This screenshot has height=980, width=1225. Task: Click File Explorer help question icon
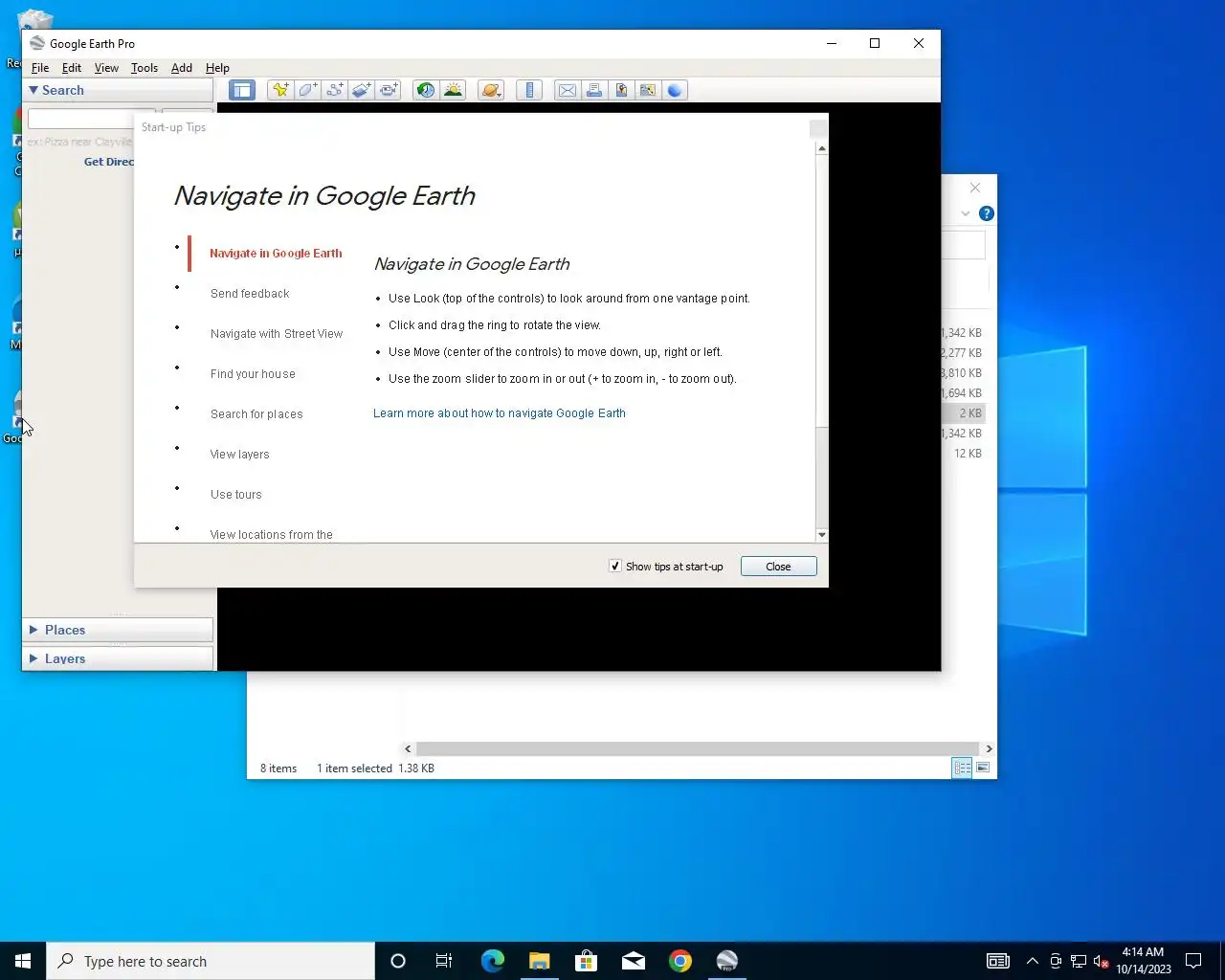click(x=987, y=213)
